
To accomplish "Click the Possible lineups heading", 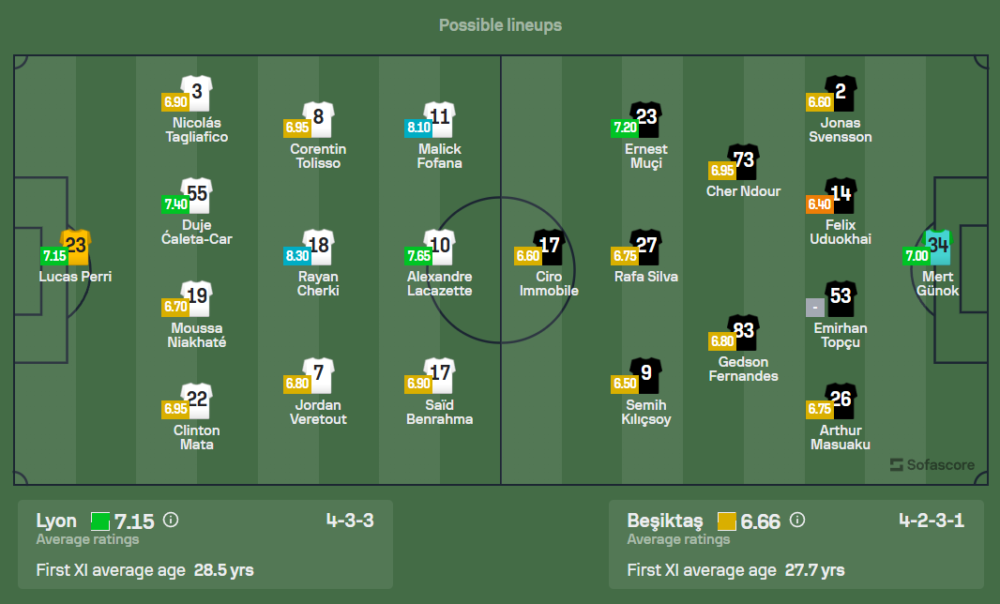I will click(x=500, y=25).
